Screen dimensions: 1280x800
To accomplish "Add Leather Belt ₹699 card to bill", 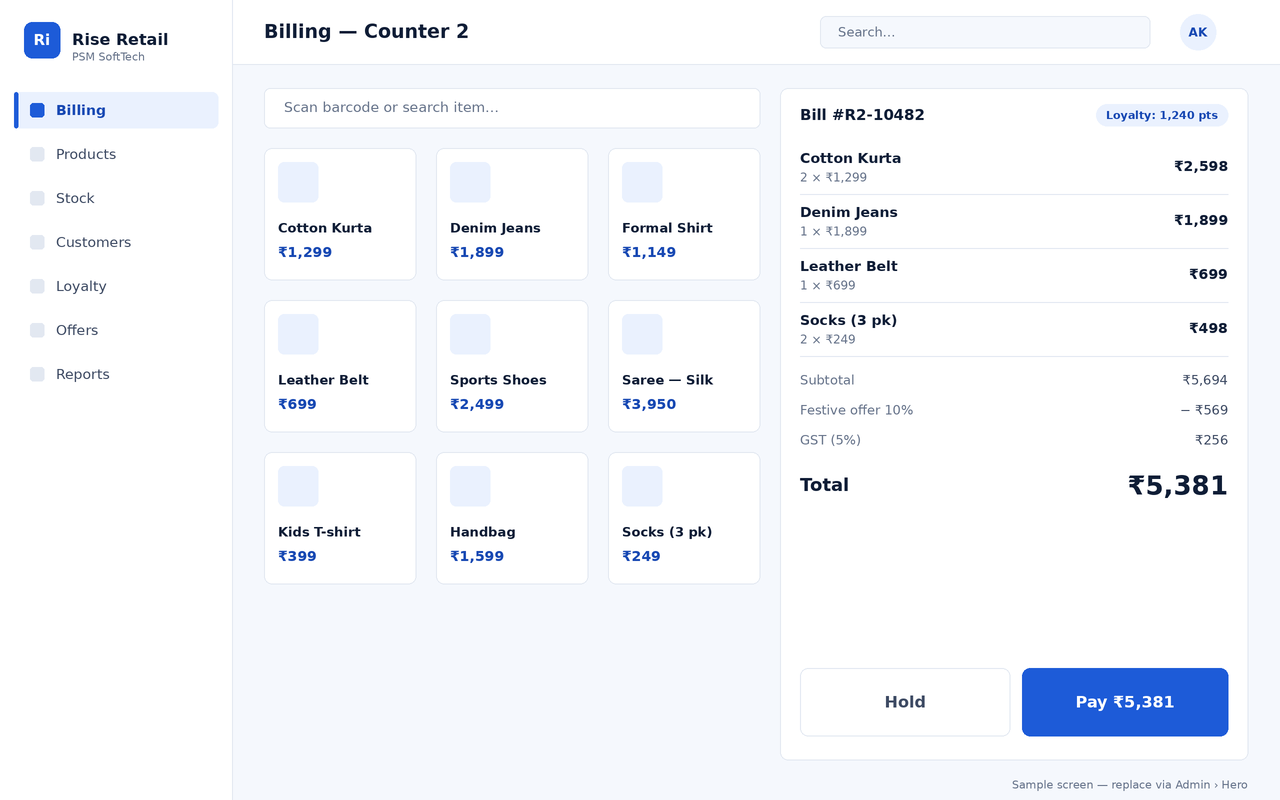I will (340, 366).
